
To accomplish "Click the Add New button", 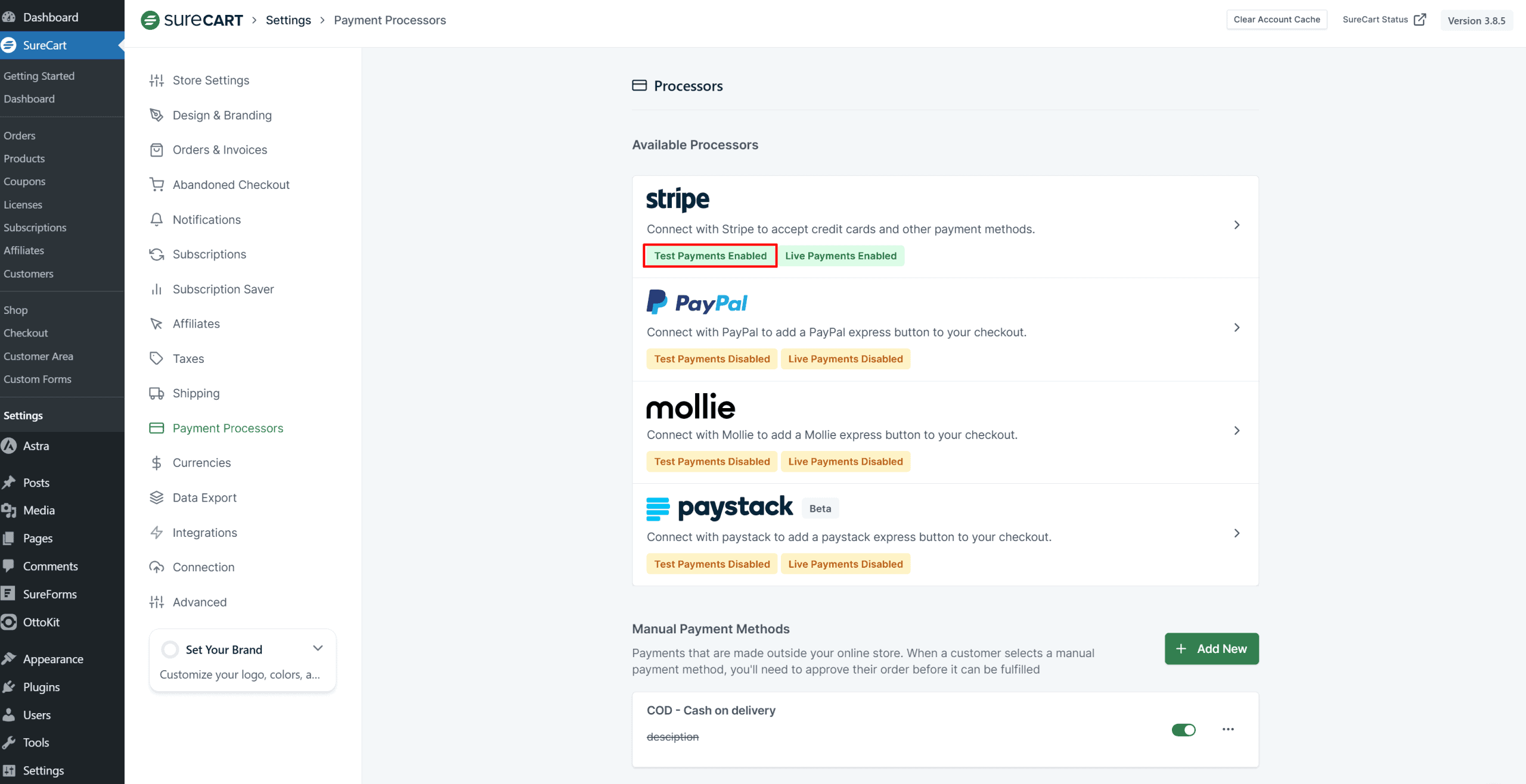I will (x=1211, y=649).
